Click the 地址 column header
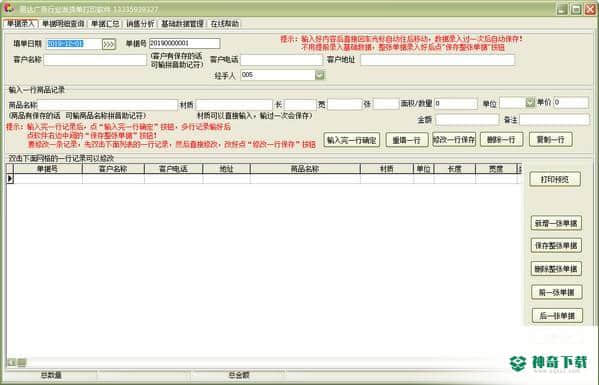 (x=227, y=169)
